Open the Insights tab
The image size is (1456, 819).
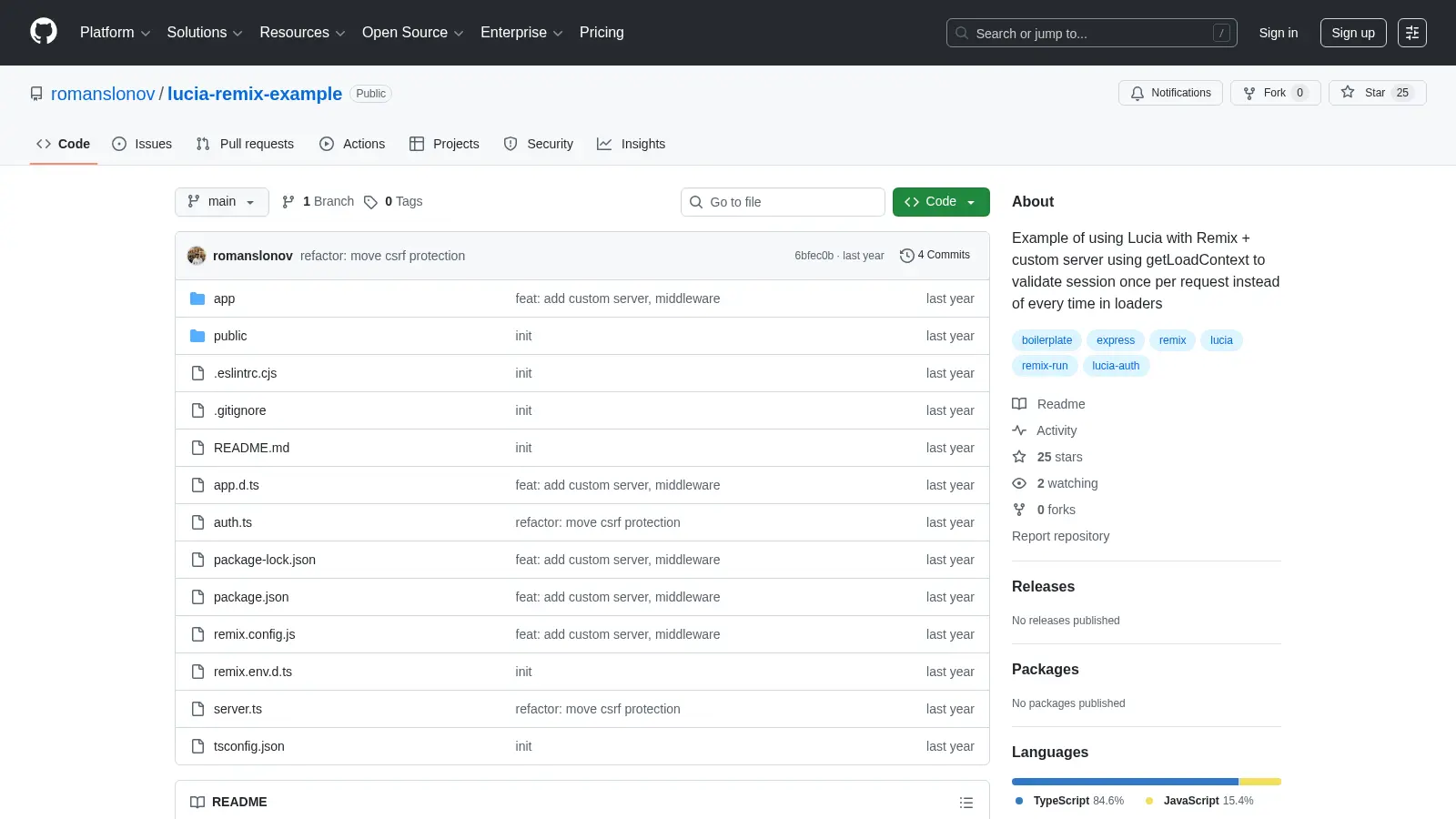[631, 144]
